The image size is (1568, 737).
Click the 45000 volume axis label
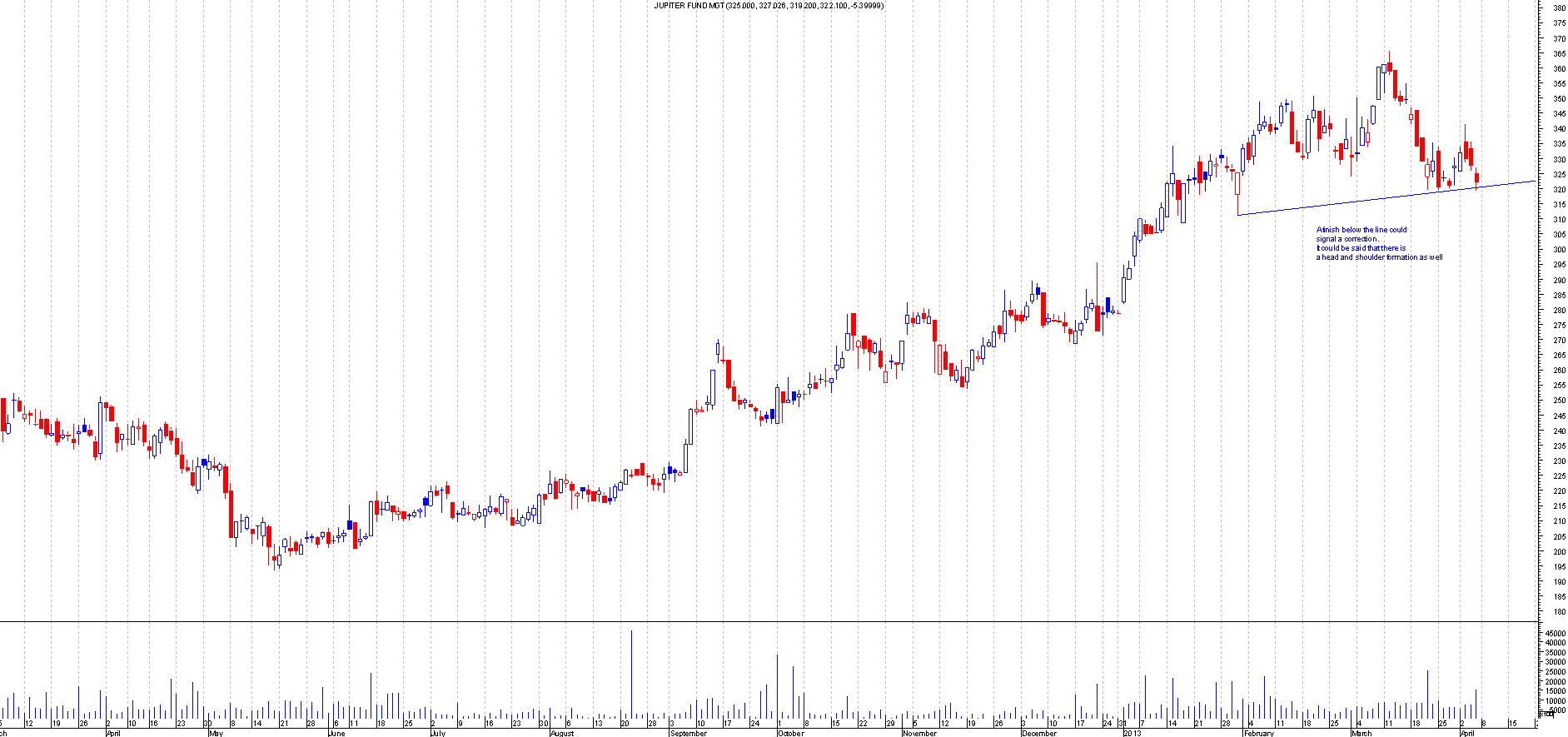pyautogui.click(x=1555, y=634)
